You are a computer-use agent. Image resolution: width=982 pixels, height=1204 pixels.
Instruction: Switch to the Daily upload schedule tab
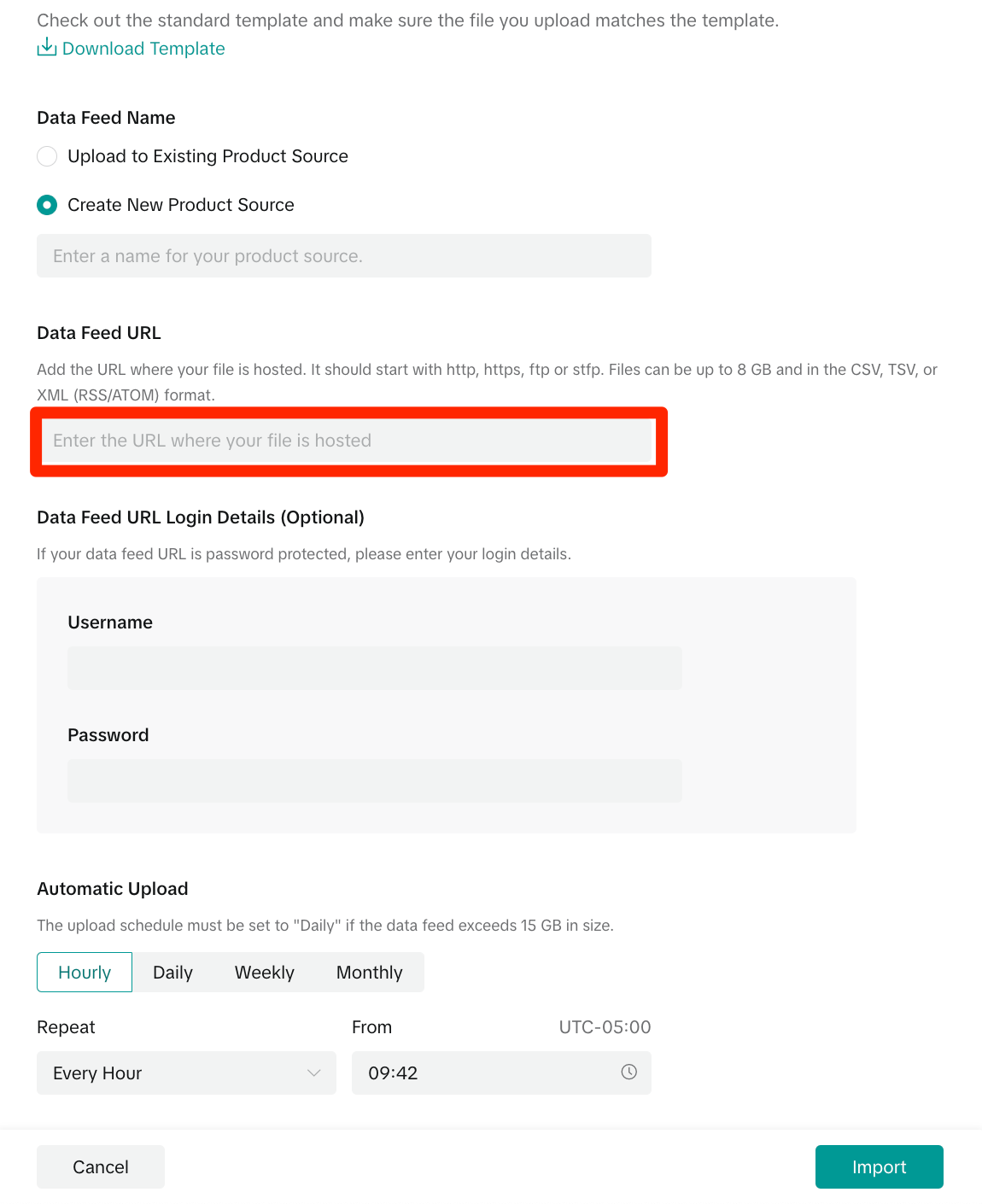coord(172,973)
